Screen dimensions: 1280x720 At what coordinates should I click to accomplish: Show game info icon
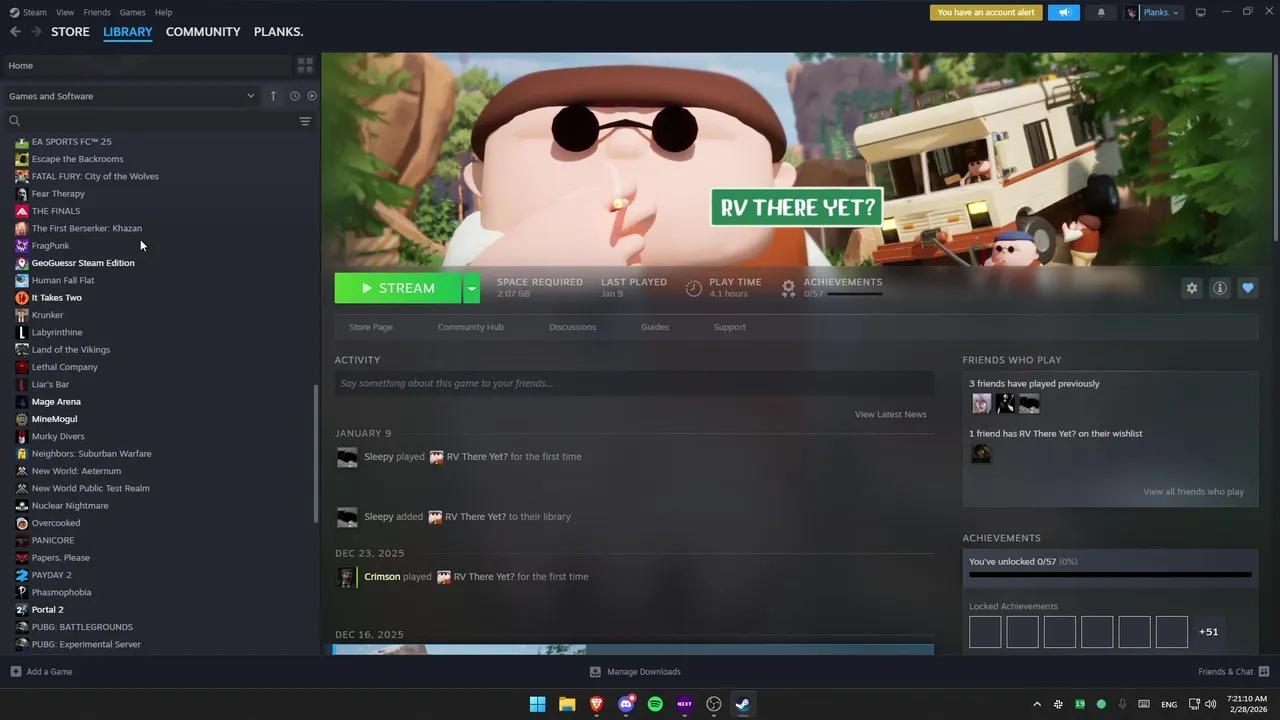point(1219,288)
